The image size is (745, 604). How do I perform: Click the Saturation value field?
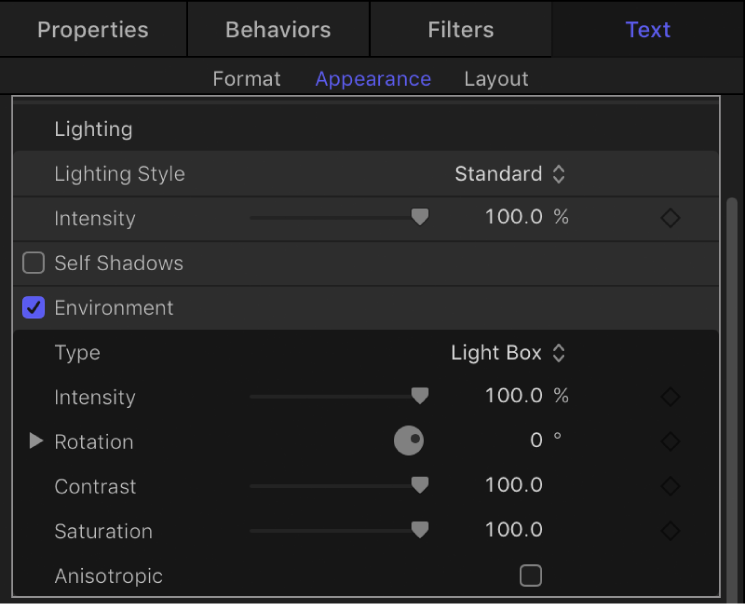[x=514, y=531]
